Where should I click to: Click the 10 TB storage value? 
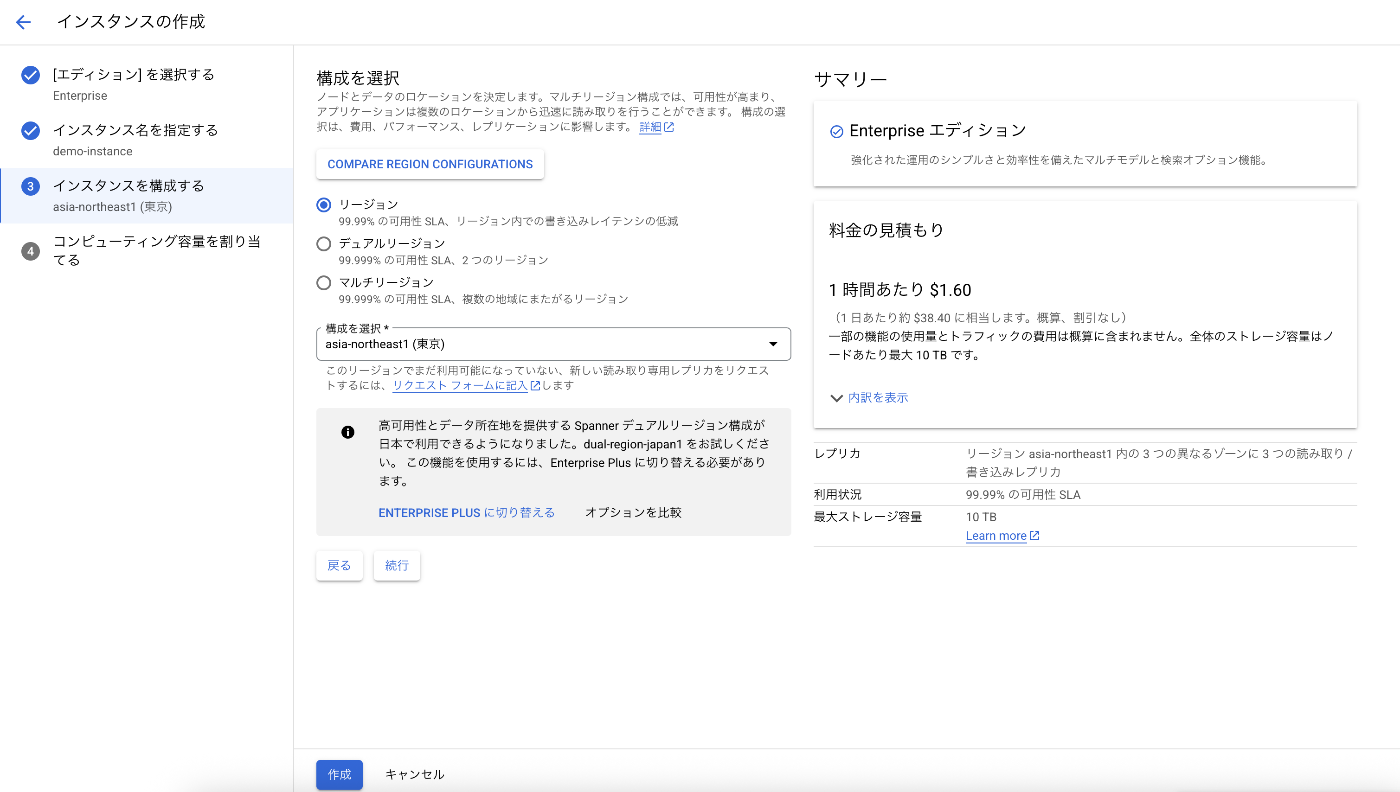pyautogui.click(x=981, y=517)
